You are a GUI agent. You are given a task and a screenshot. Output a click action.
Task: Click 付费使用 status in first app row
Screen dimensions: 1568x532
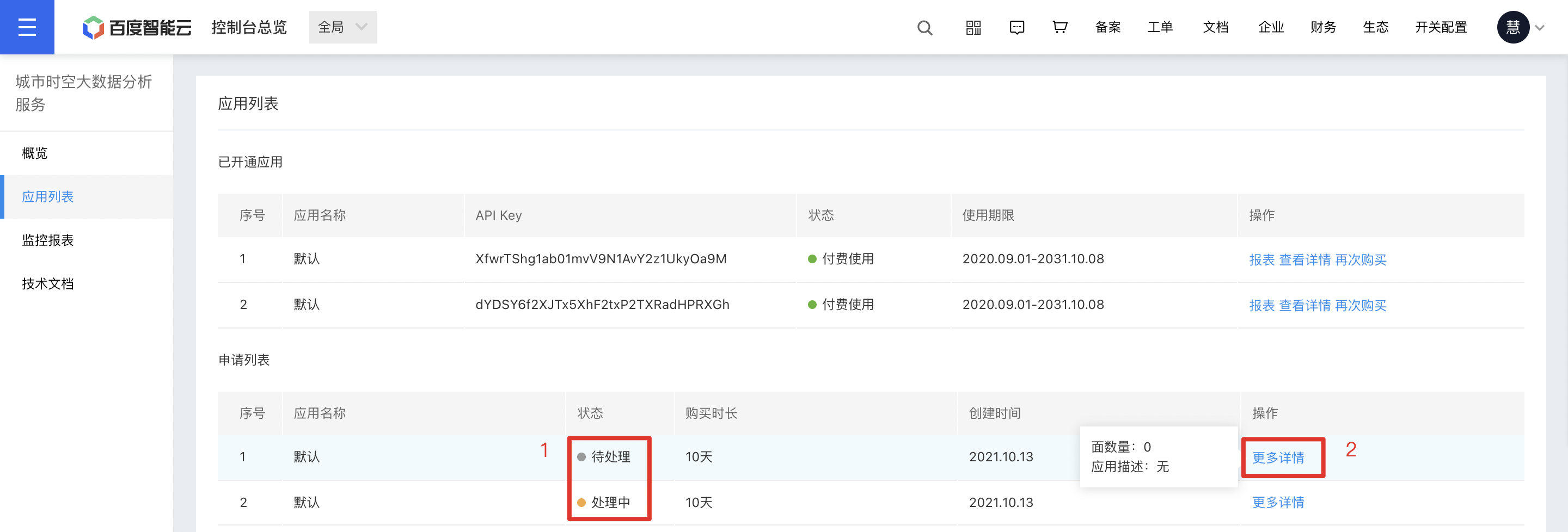[x=841, y=259]
